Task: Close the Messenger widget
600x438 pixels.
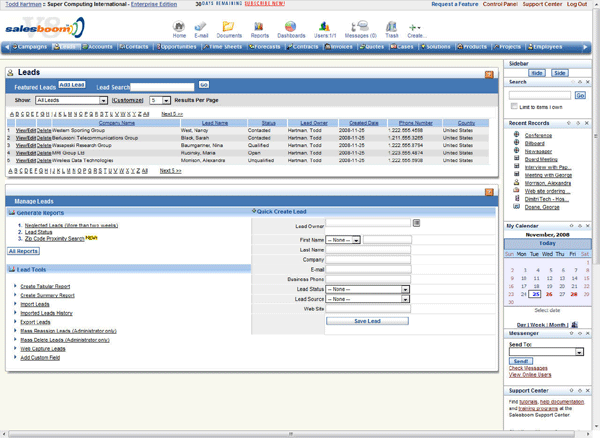Action: pyautogui.click(x=588, y=334)
